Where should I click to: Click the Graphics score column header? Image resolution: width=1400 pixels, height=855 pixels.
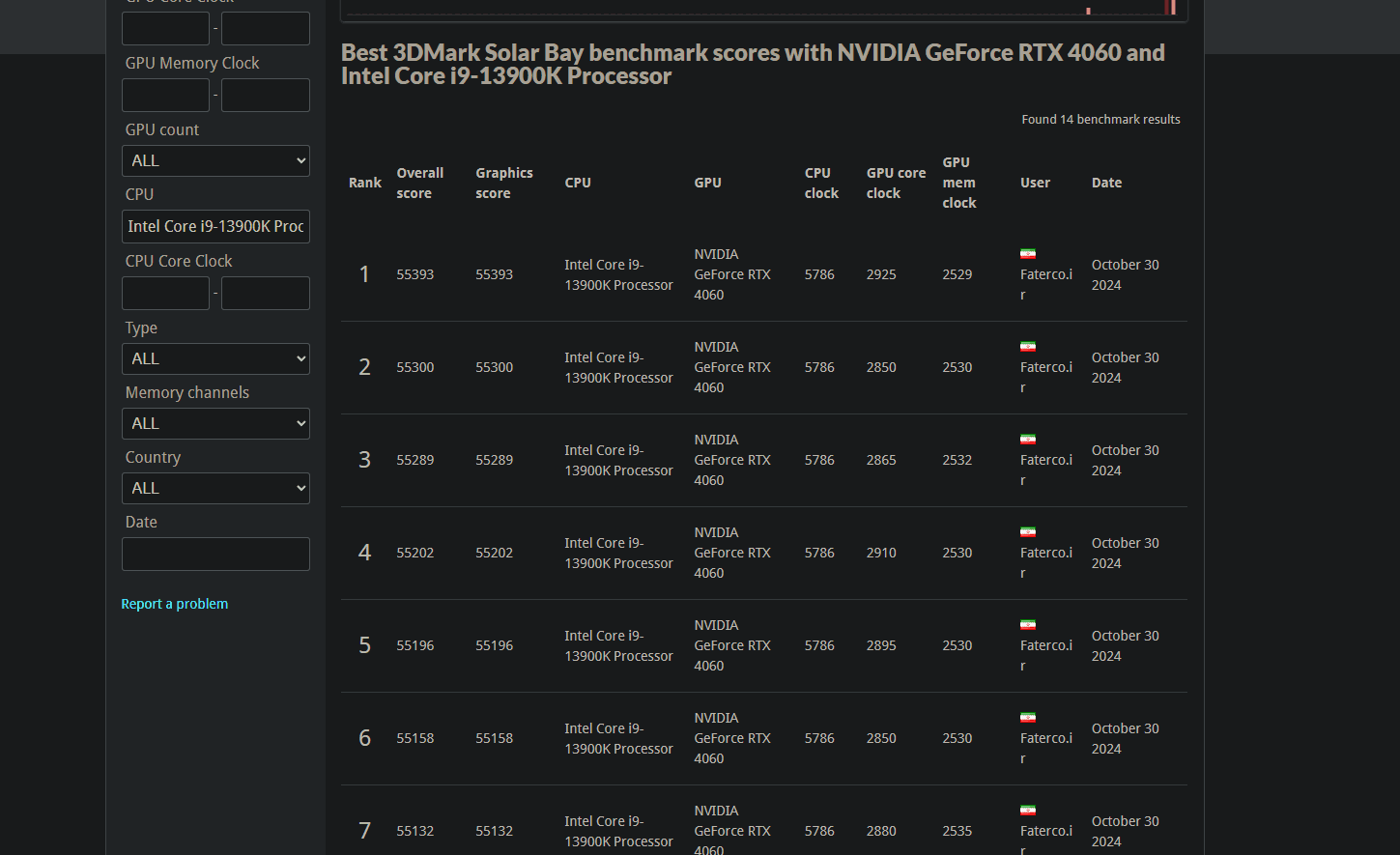click(x=503, y=183)
